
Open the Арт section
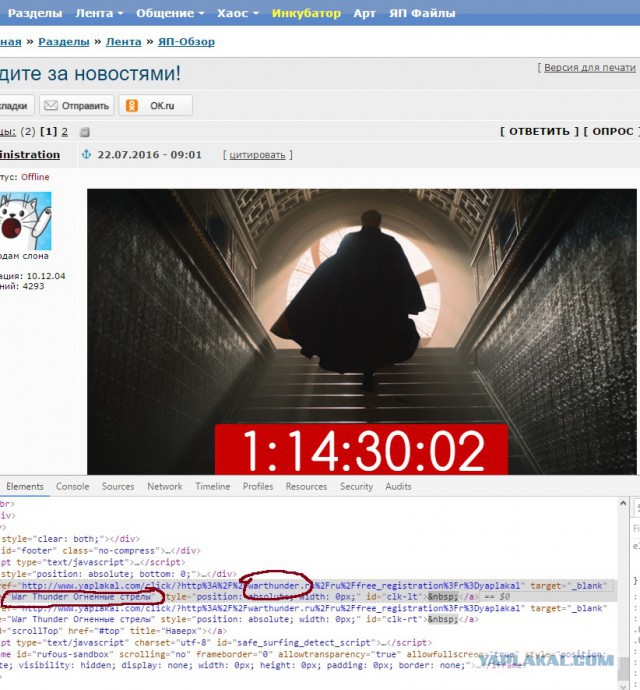[364, 13]
